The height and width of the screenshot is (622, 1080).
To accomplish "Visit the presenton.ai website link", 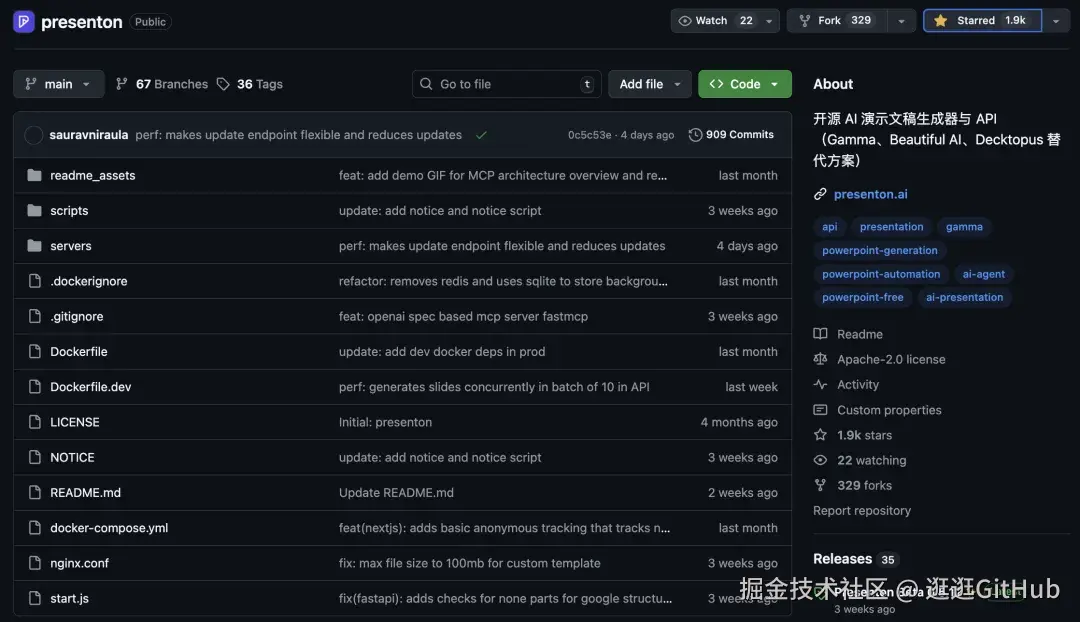I will 870,194.
